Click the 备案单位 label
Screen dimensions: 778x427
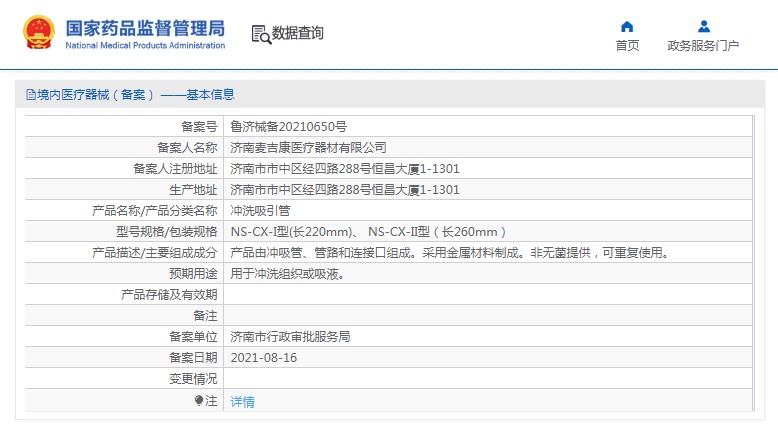pos(193,337)
